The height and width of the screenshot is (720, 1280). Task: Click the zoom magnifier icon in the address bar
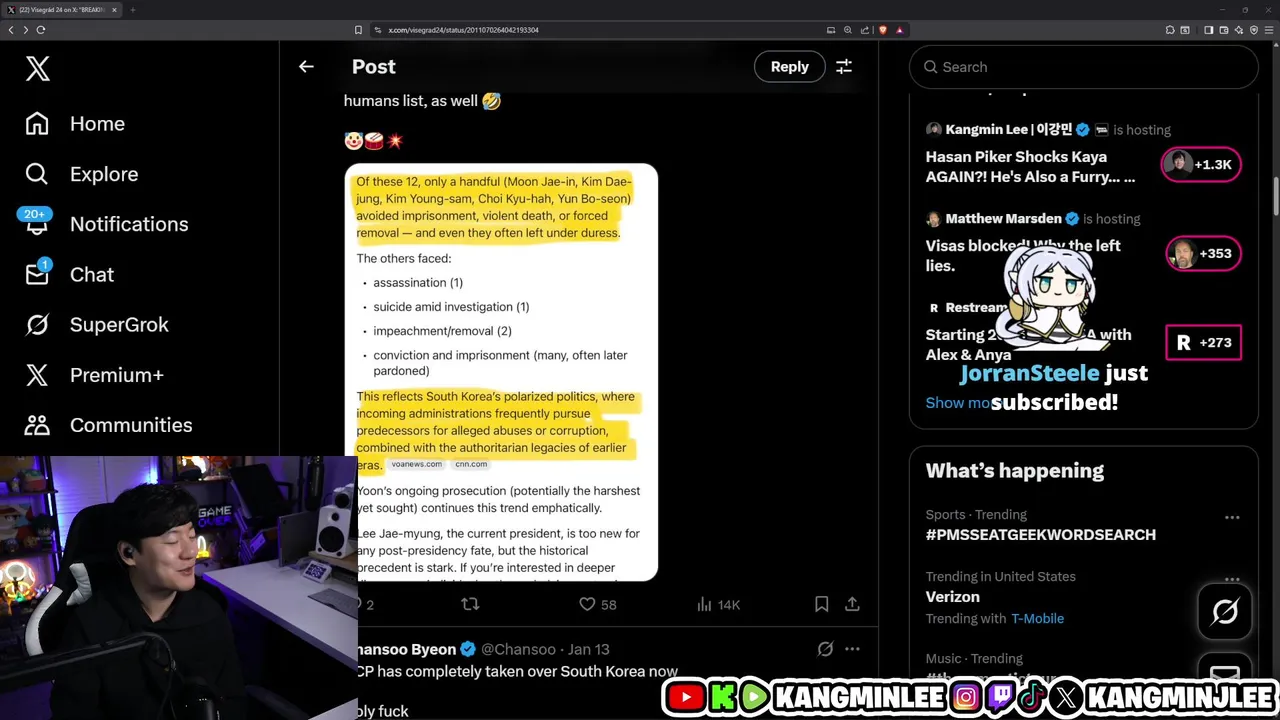pos(848,30)
